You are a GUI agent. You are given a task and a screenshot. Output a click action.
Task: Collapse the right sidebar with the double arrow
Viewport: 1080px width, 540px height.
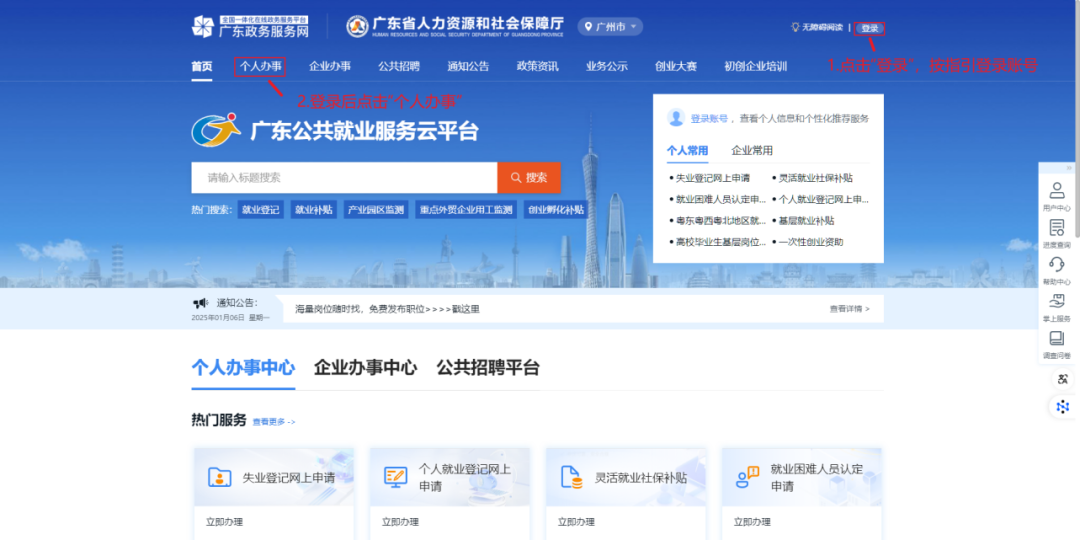click(x=1068, y=168)
